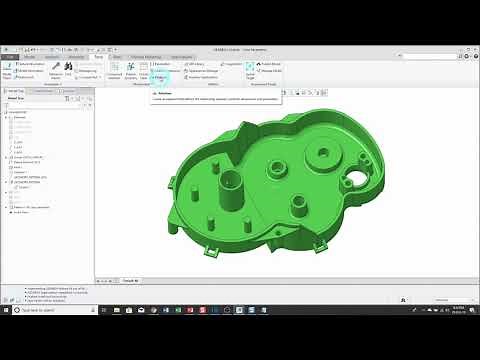Switch to the Analysis ribbon tab
Viewport: 480px width, 360px height.
coord(52,57)
